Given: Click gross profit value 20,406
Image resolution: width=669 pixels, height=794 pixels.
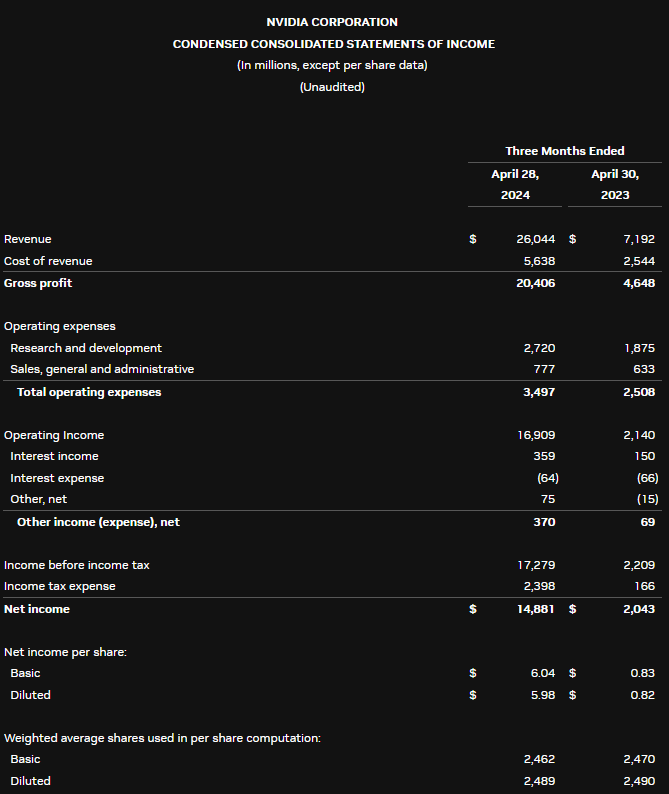Looking at the screenshot, I should (x=535, y=283).
